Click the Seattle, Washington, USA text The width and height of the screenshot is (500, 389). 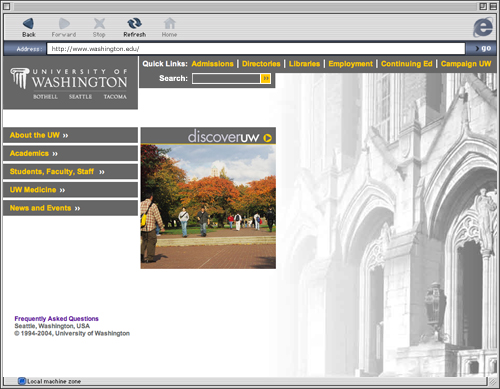[52, 326]
